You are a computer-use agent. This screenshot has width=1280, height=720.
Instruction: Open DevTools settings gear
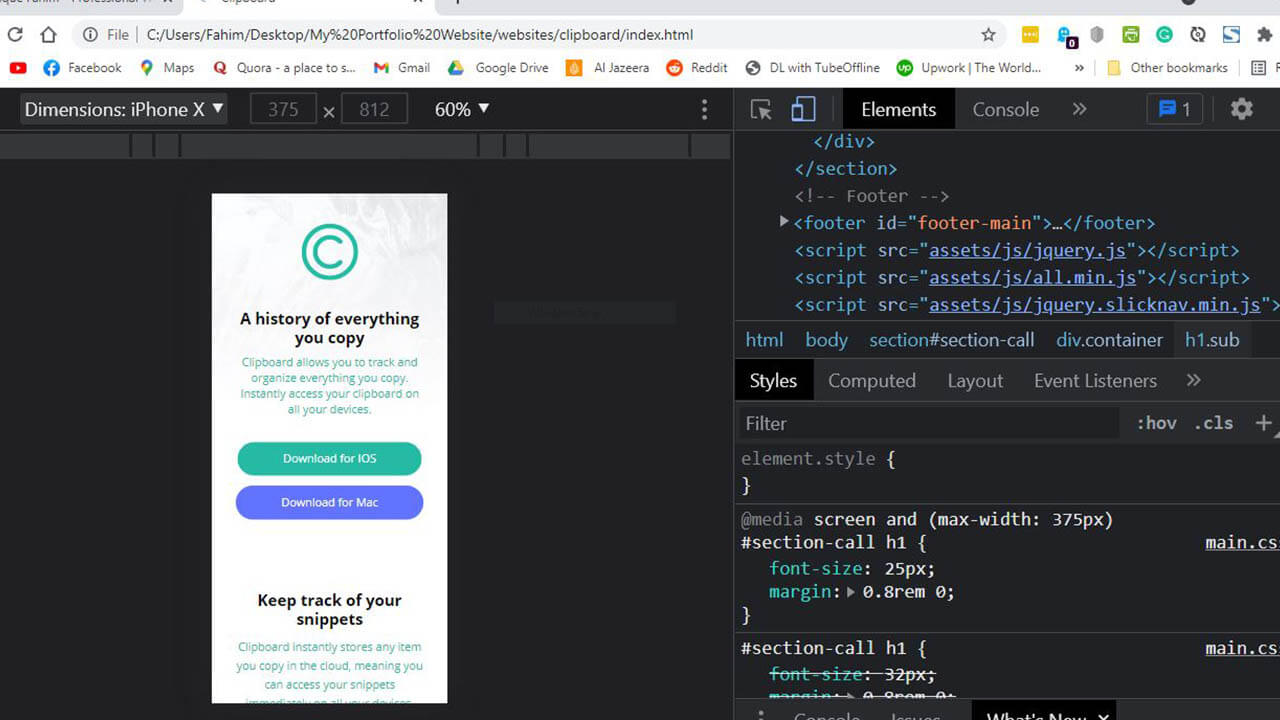[1241, 109]
